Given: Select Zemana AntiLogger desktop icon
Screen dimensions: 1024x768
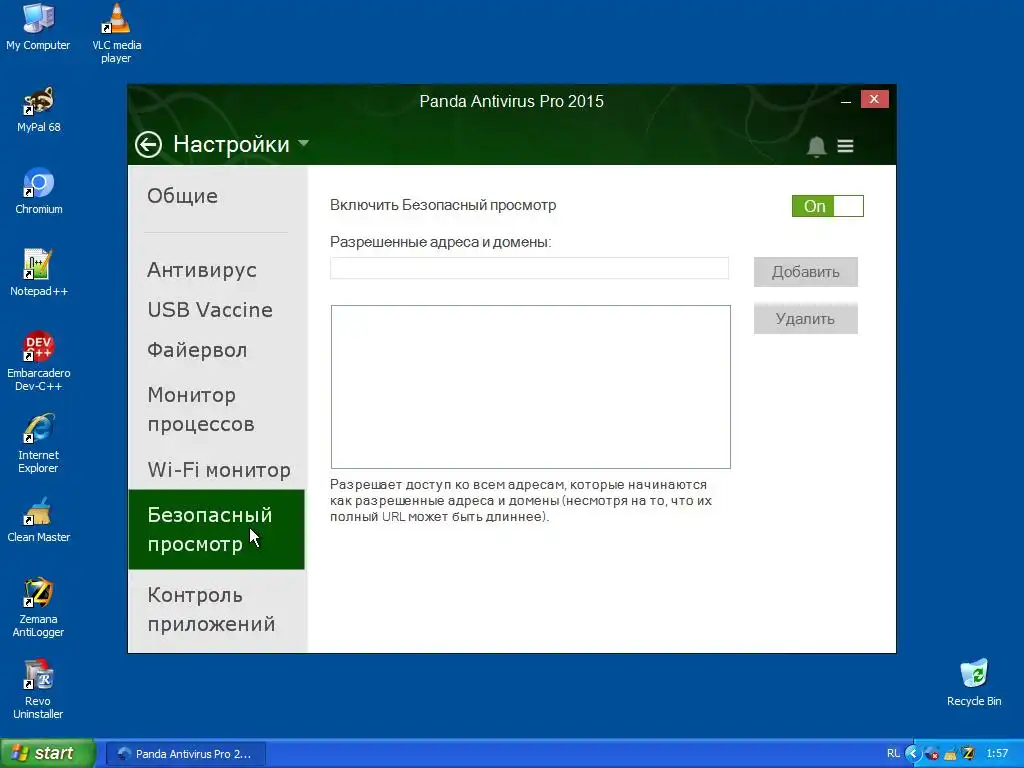Looking at the screenshot, I should [39, 607].
